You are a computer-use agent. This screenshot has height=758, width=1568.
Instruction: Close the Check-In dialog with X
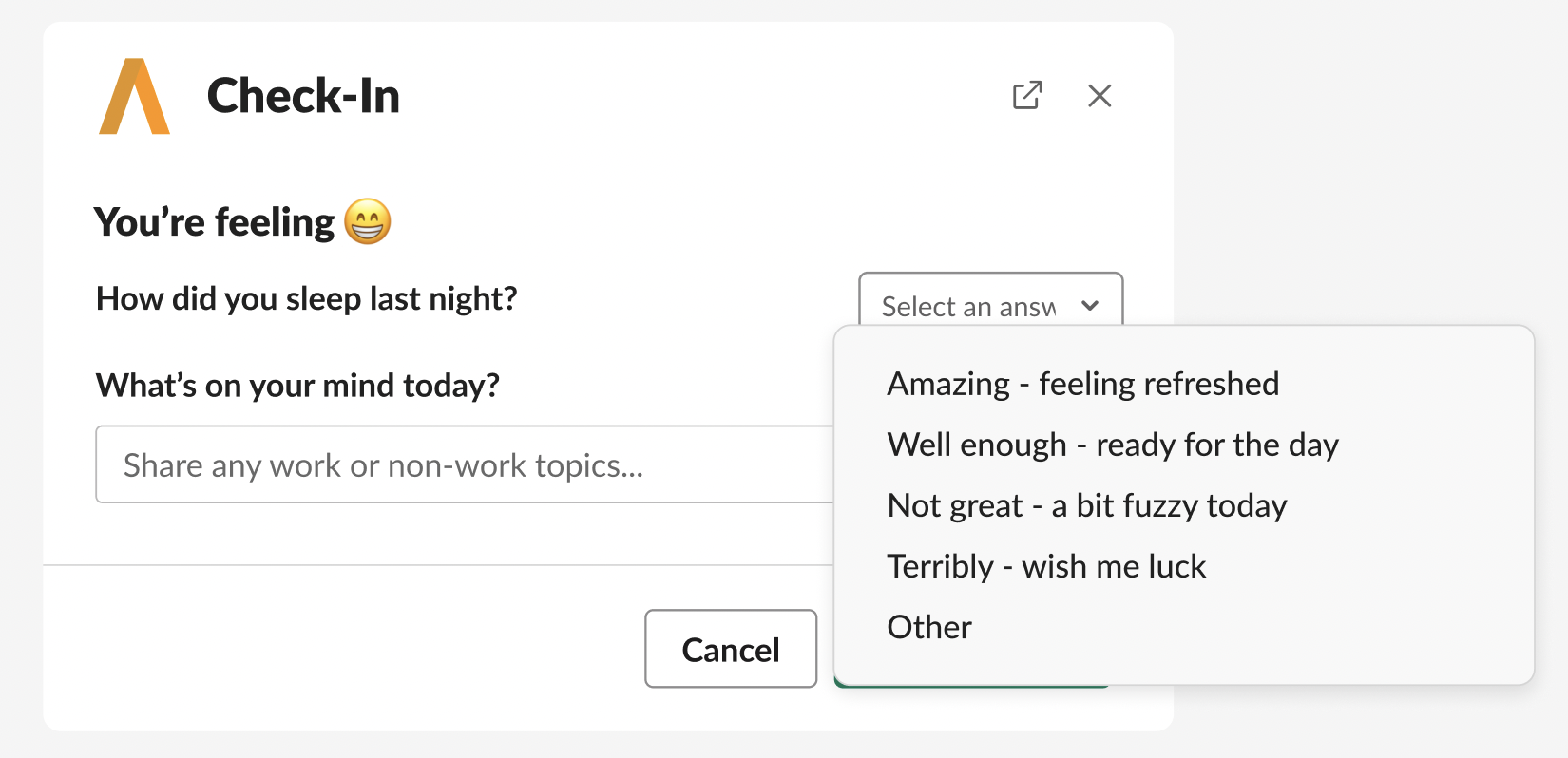pos(1100,96)
